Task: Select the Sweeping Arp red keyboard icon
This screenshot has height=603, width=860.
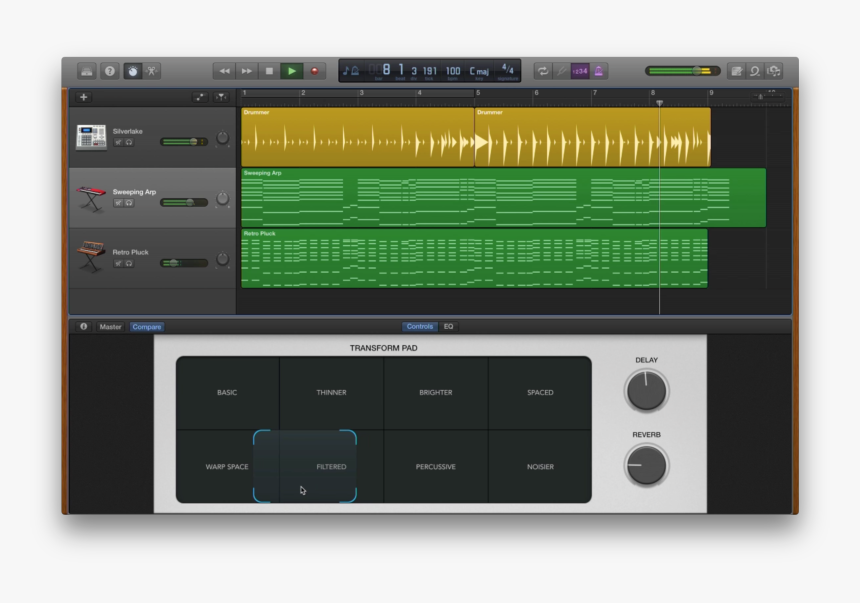Action: (x=91, y=198)
